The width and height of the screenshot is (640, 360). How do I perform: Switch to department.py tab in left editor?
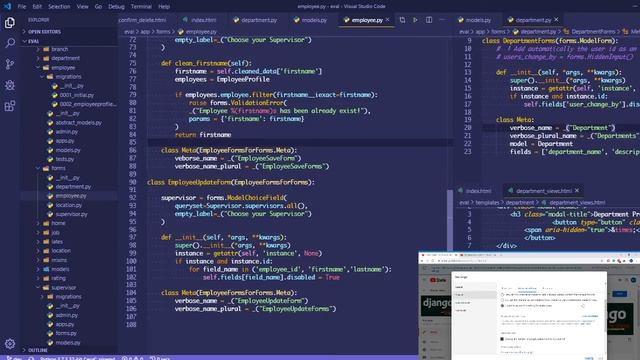click(255, 20)
